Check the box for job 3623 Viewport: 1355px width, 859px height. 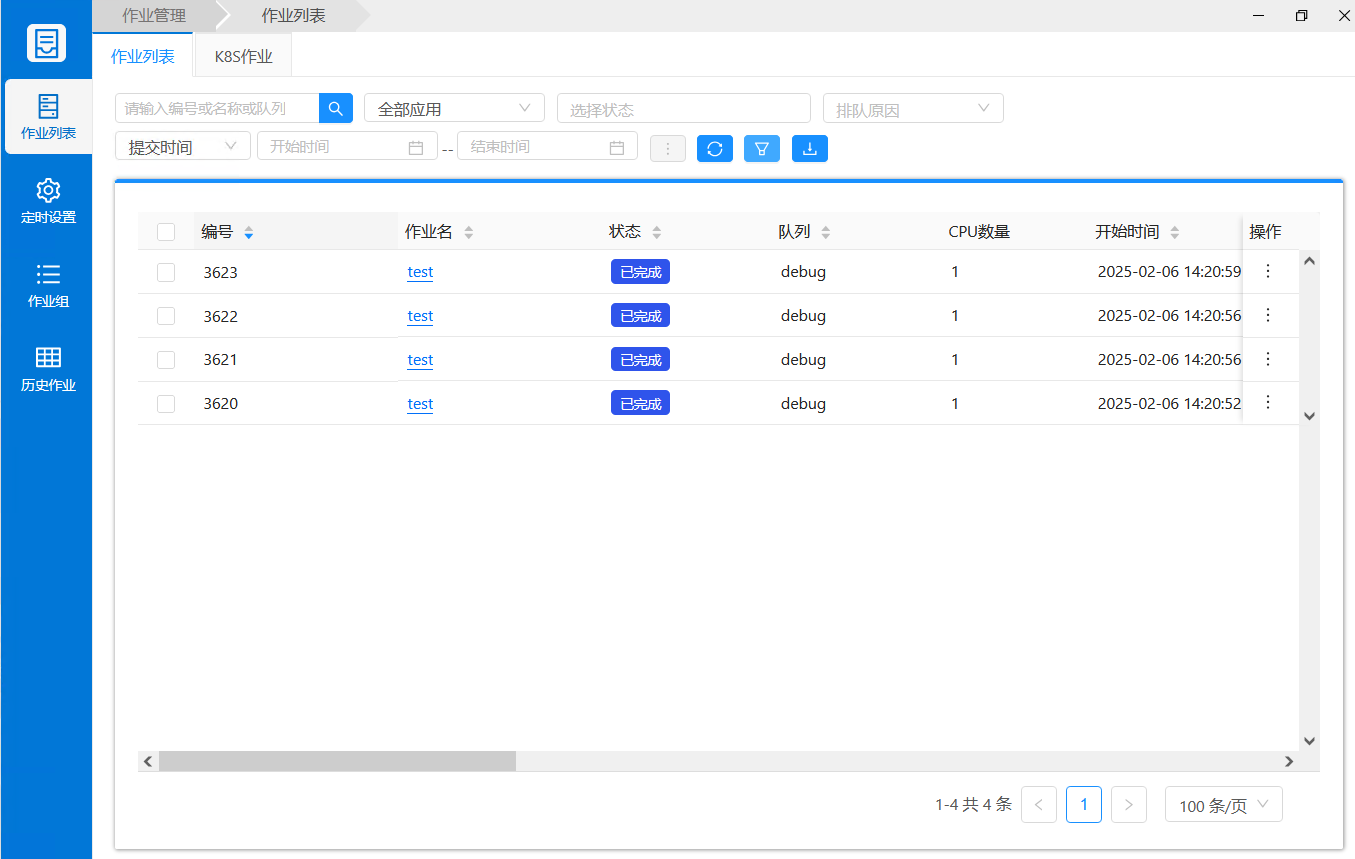tap(166, 272)
